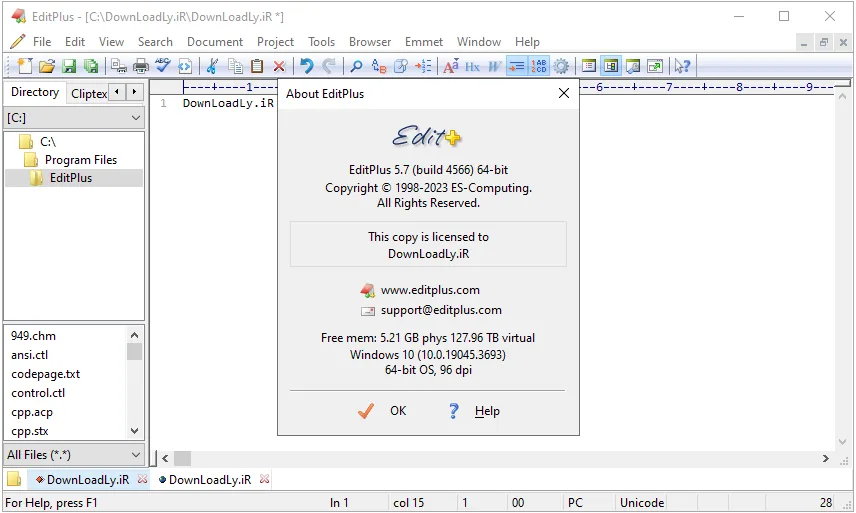The width and height of the screenshot is (856, 513).
Task: Open the View menu
Action: (x=111, y=41)
